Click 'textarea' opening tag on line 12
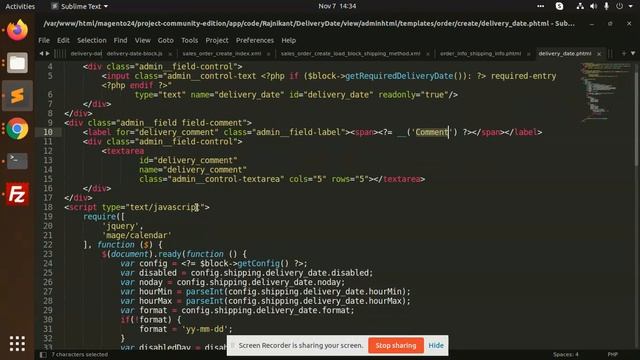This screenshot has height=360, width=640. [125, 151]
